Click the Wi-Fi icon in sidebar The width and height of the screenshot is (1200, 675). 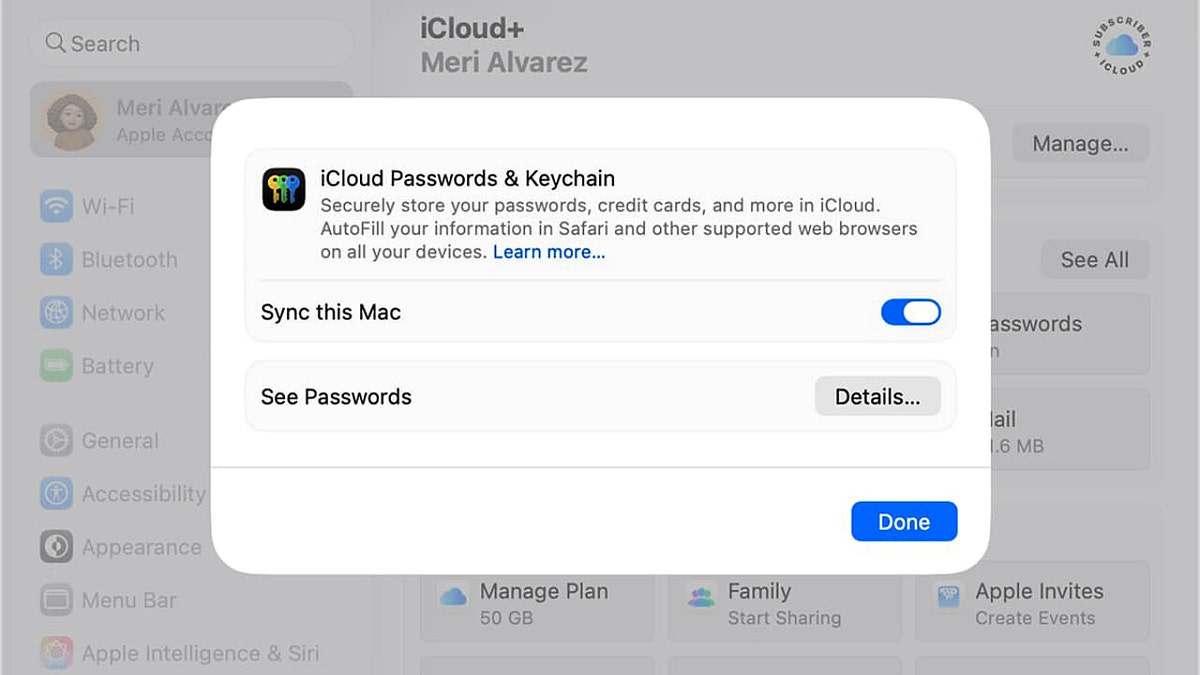pyautogui.click(x=56, y=206)
